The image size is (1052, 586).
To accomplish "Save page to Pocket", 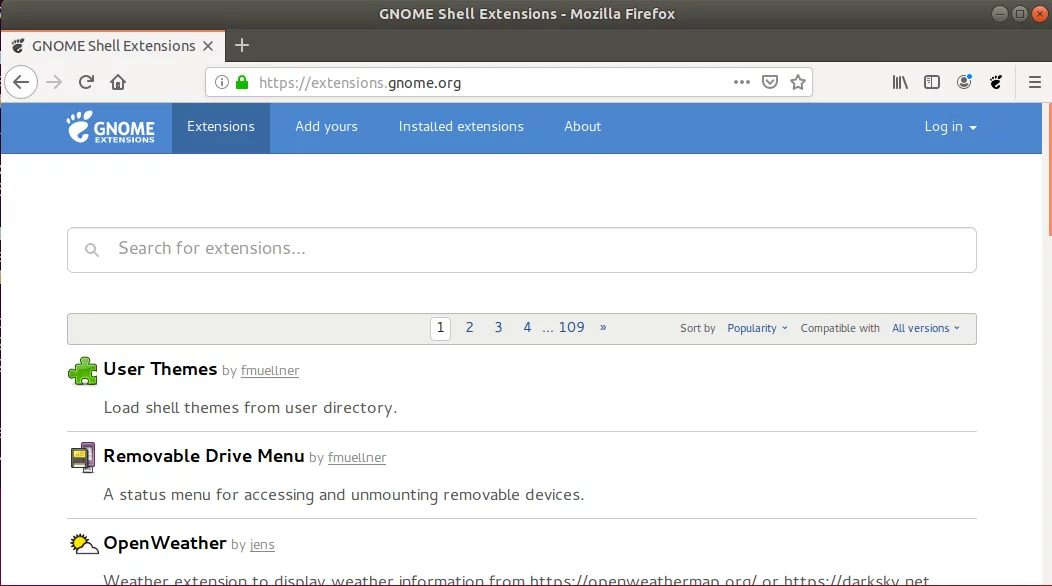I will (770, 82).
